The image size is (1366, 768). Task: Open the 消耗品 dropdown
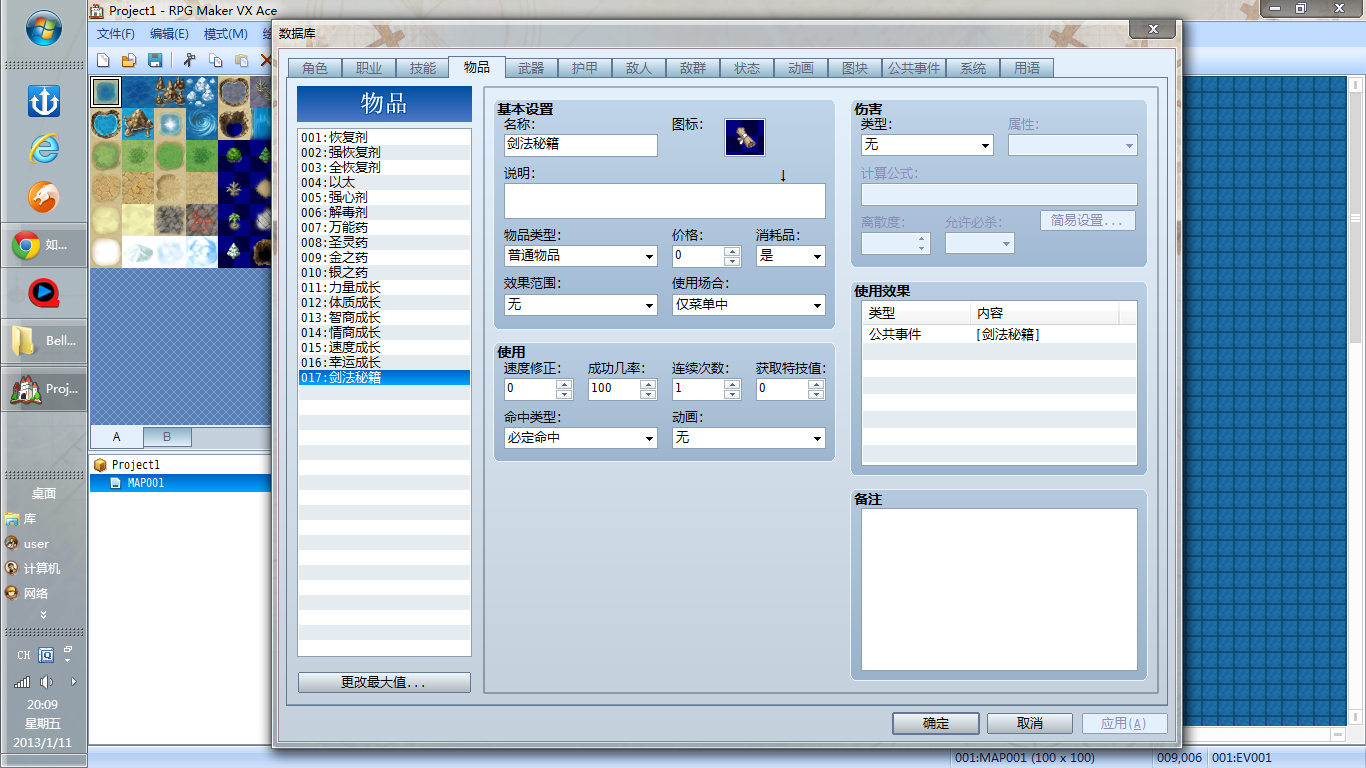click(791, 256)
